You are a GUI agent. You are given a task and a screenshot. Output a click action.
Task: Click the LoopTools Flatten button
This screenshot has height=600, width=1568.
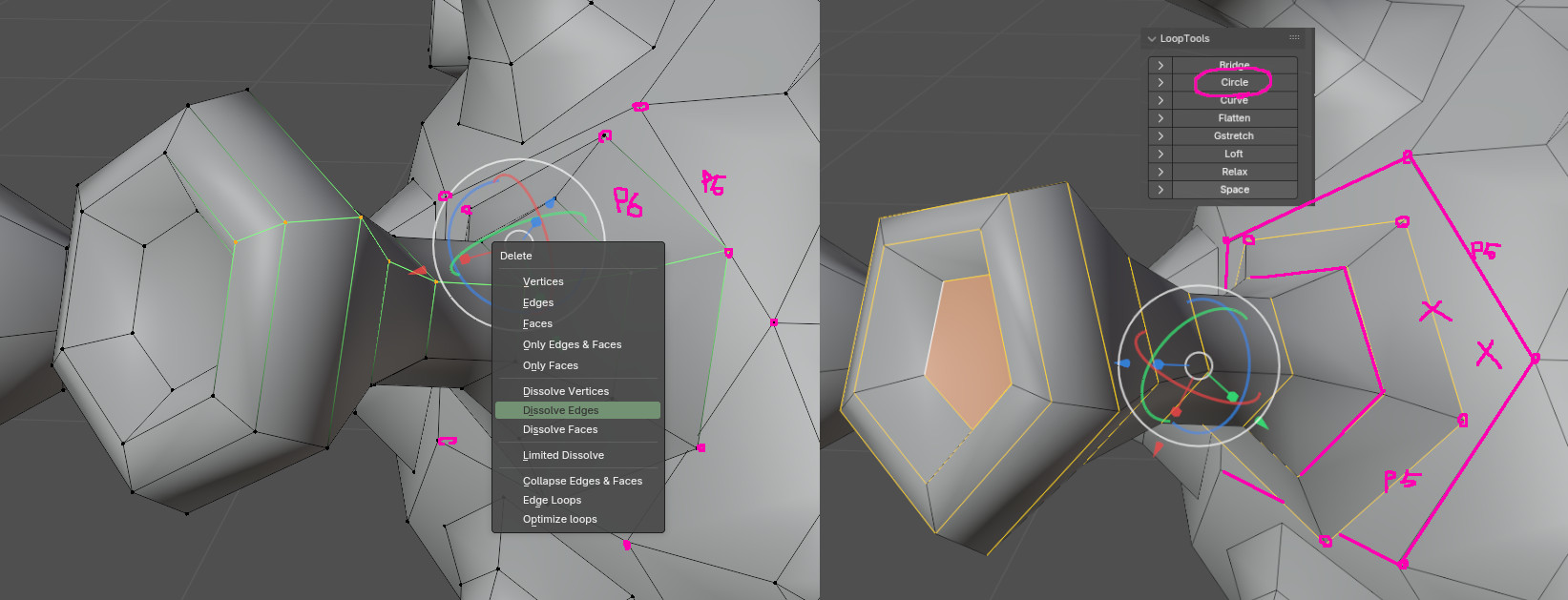point(1234,118)
